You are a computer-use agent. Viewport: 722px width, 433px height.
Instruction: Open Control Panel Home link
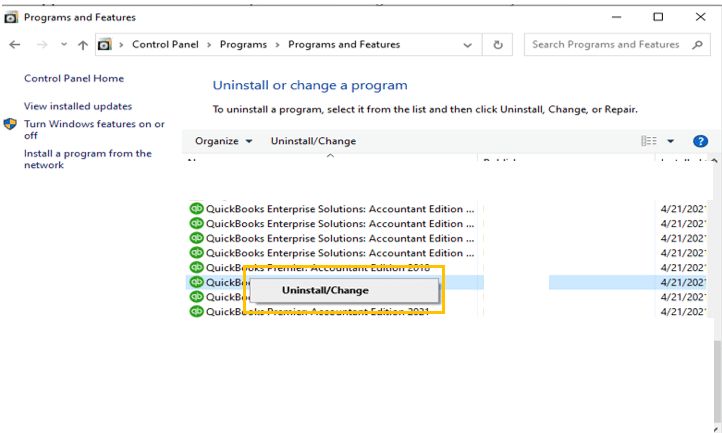click(x=74, y=78)
